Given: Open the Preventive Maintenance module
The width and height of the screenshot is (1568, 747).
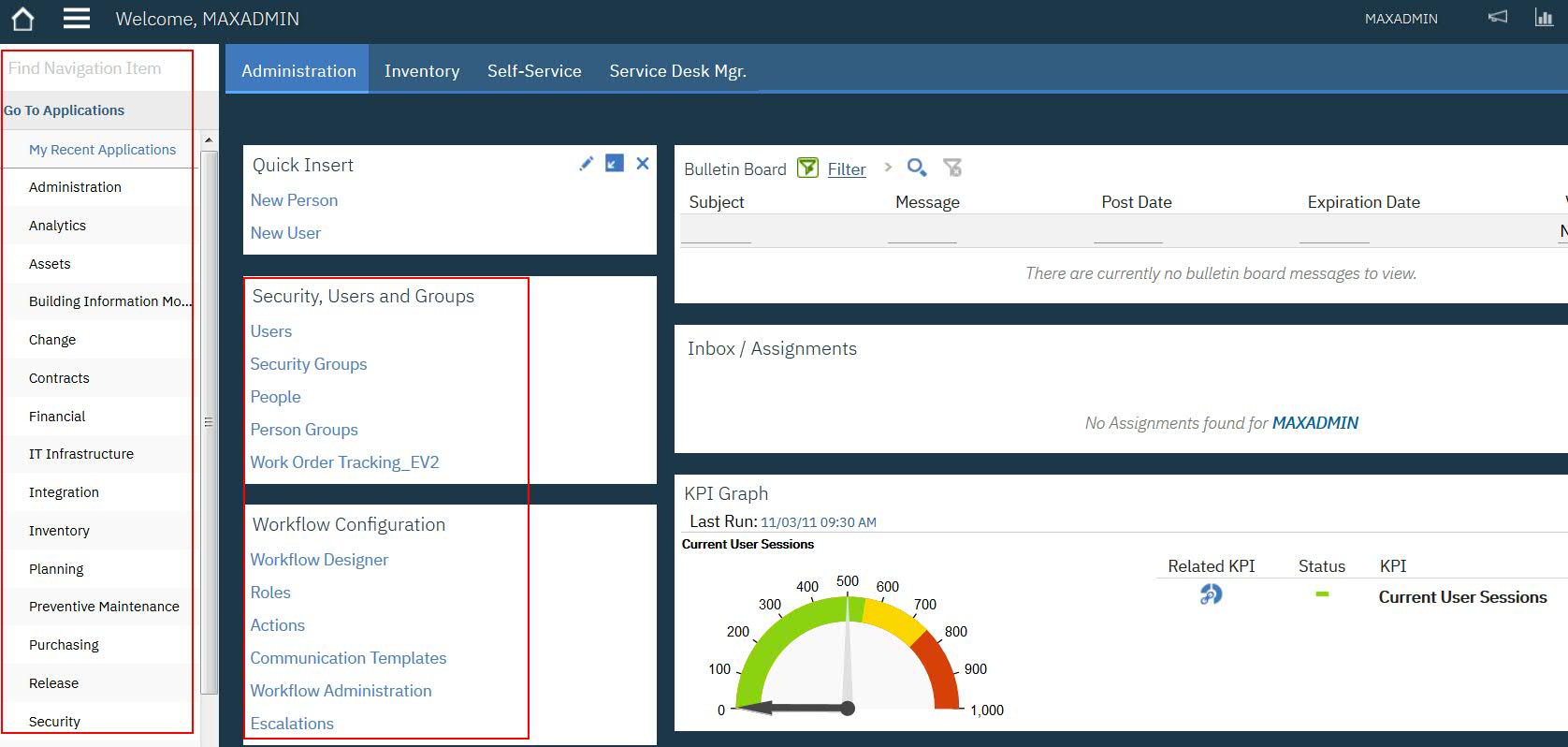Looking at the screenshot, I should (104, 607).
